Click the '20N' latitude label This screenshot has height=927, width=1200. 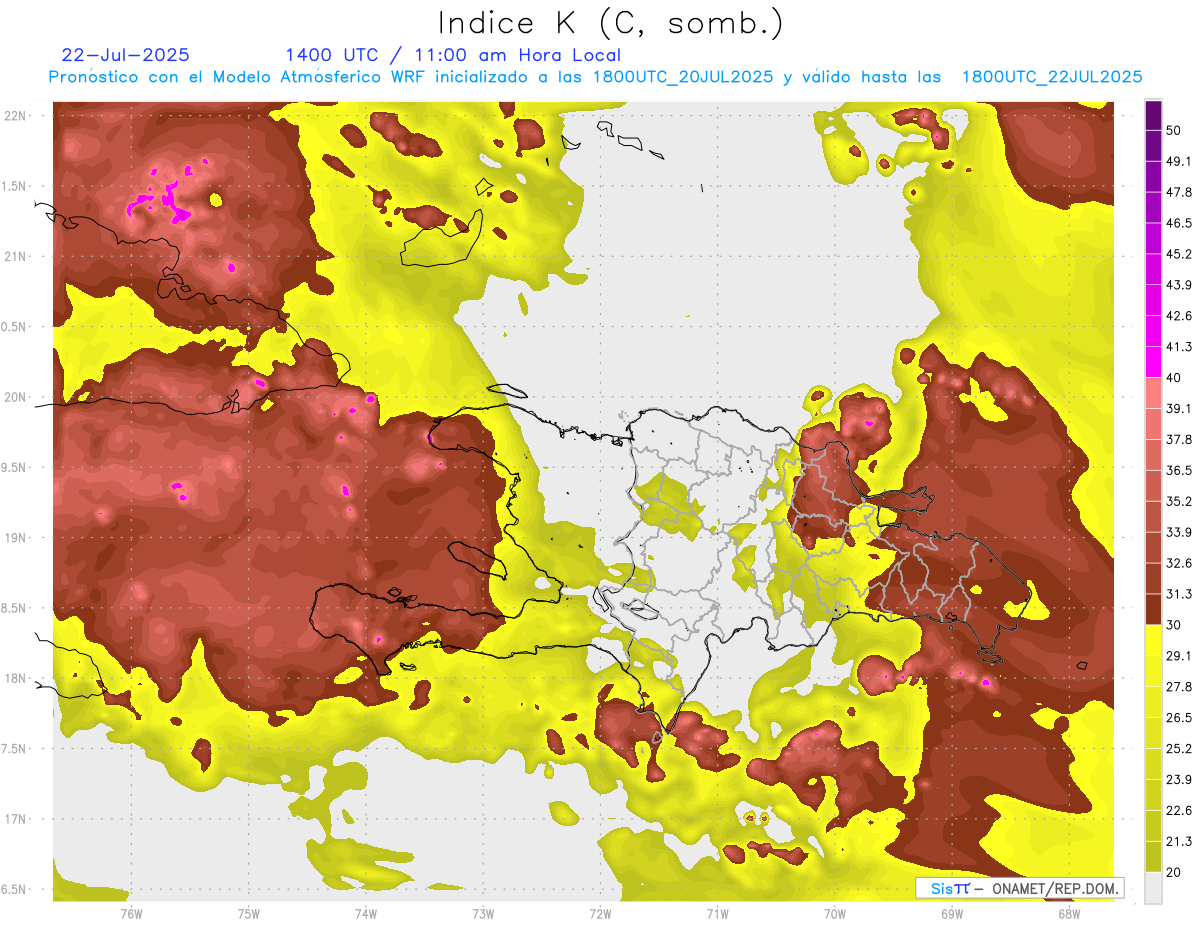coord(17,397)
